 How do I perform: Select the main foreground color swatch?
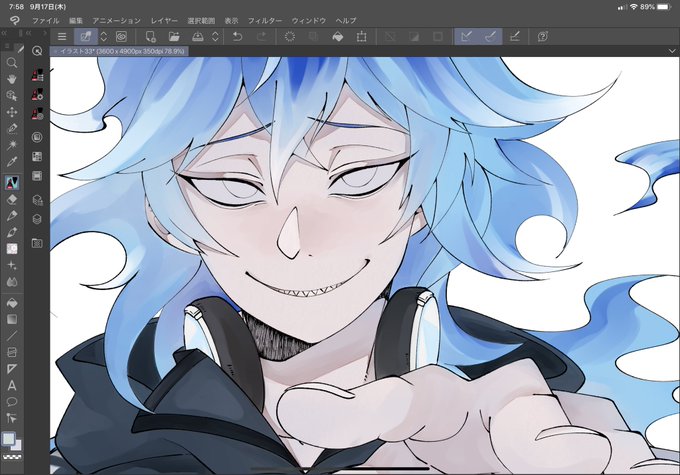click(8, 439)
